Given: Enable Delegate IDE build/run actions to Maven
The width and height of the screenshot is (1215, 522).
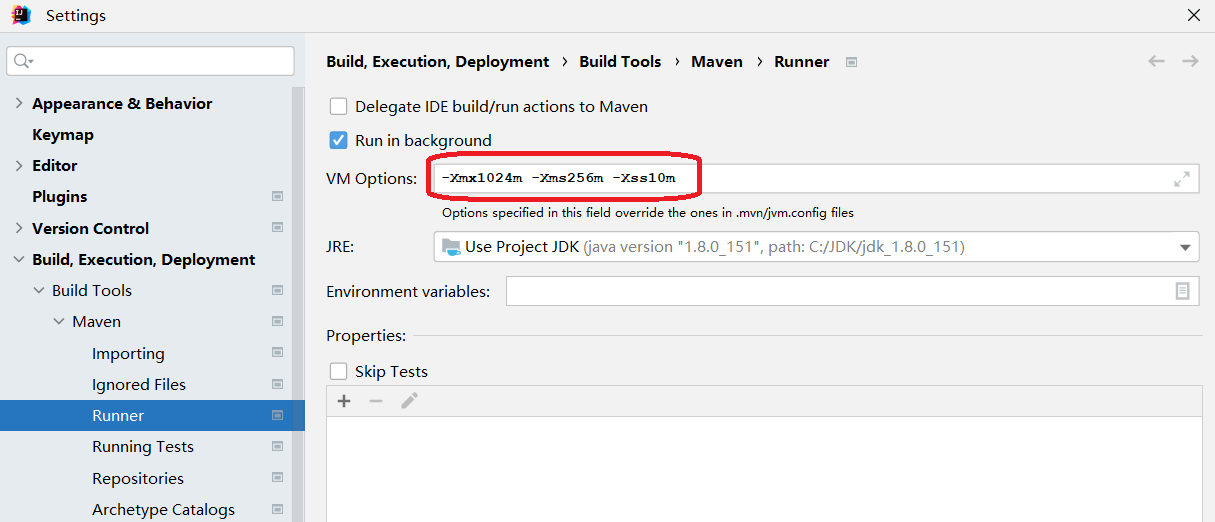Looking at the screenshot, I should click(339, 106).
